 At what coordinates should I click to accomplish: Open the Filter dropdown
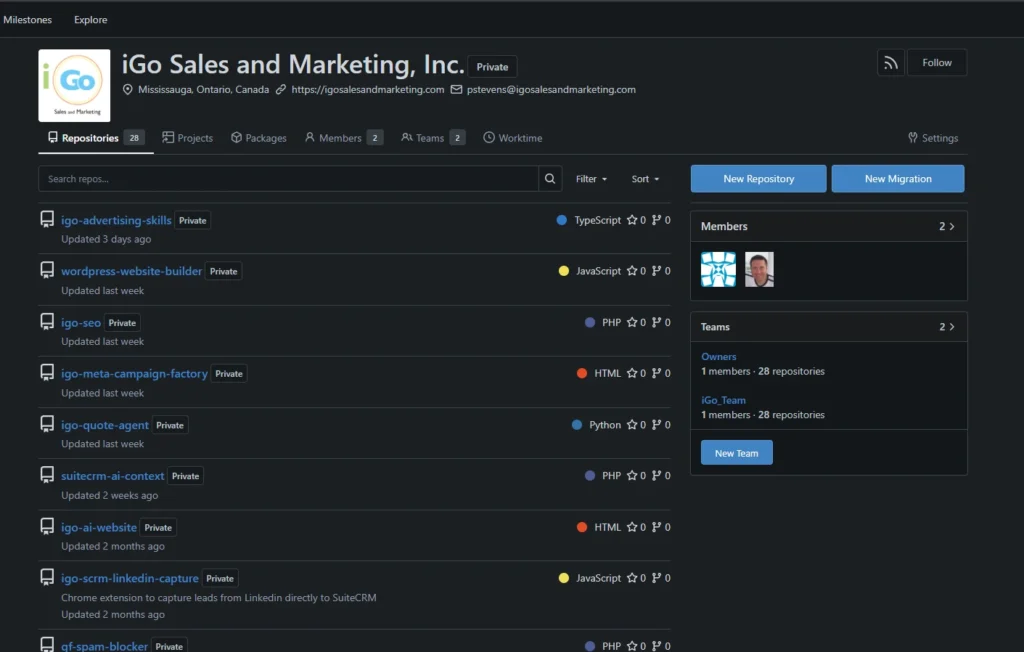591,179
